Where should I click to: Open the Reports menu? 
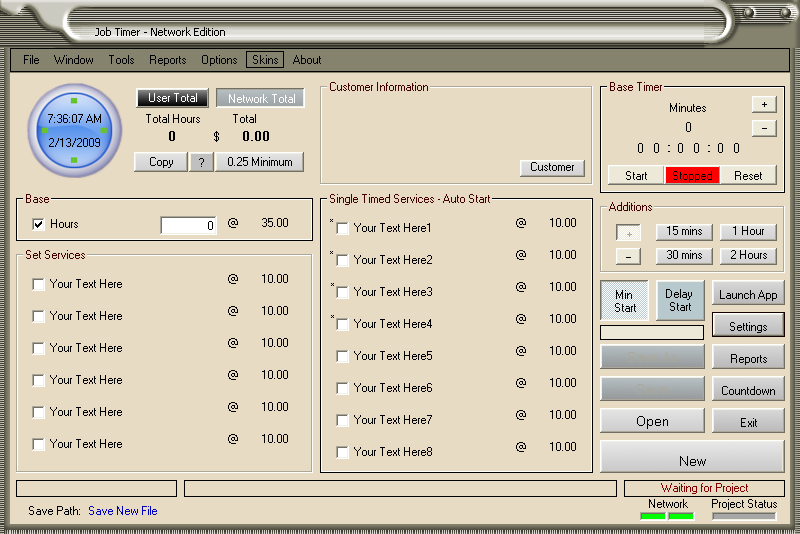pyautogui.click(x=167, y=60)
